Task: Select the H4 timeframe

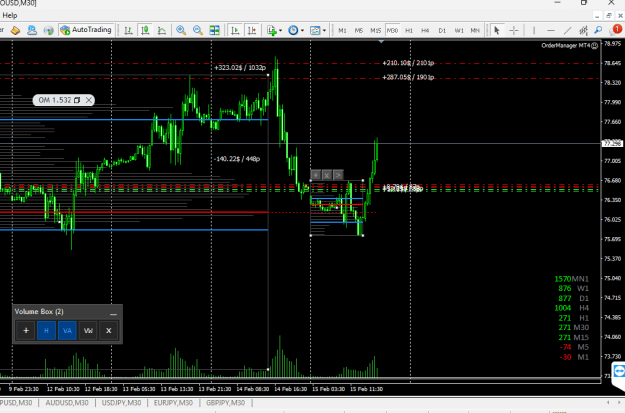Action: (x=425, y=30)
